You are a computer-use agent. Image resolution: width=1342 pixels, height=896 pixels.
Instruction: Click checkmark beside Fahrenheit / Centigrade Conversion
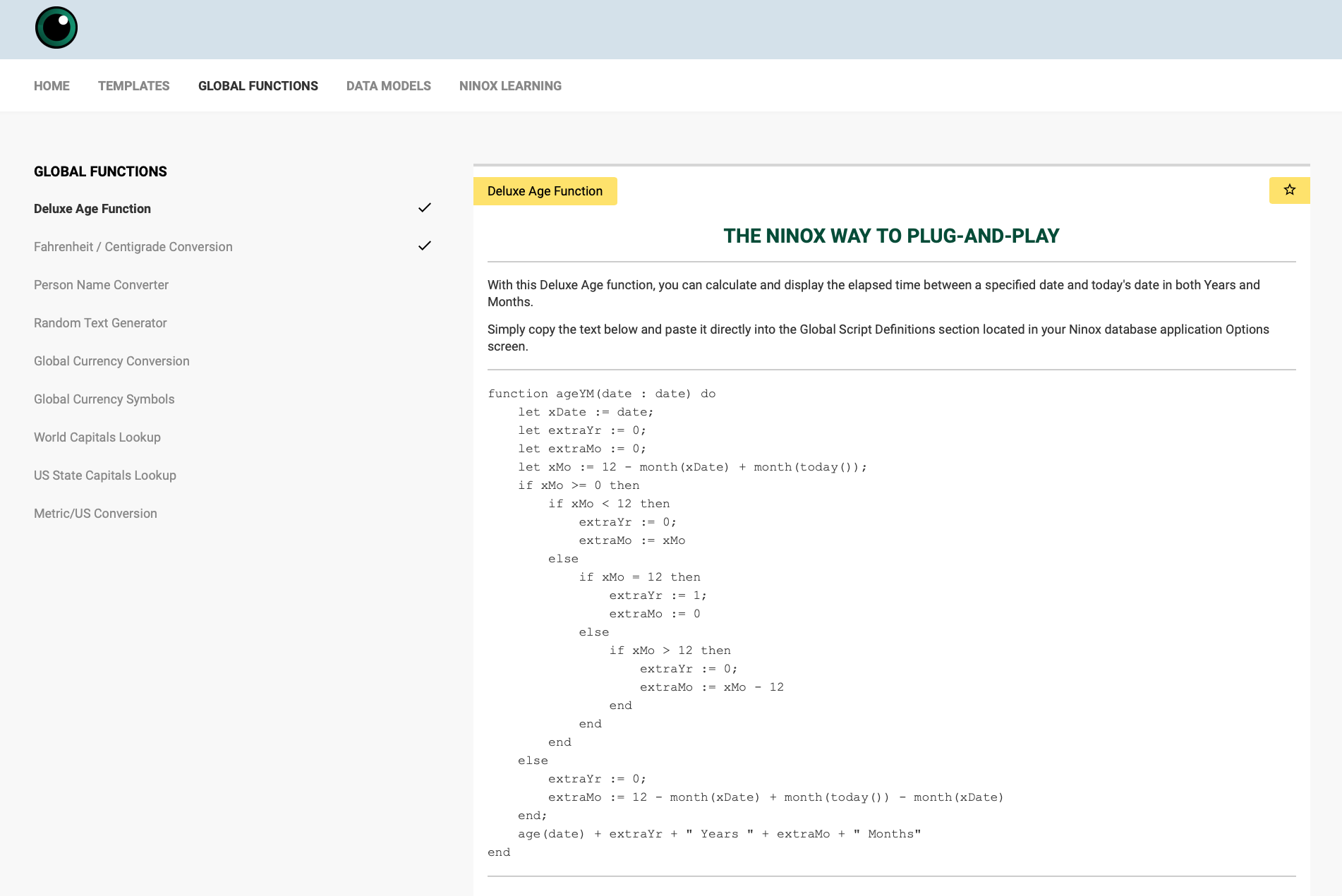[x=424, y=246]
